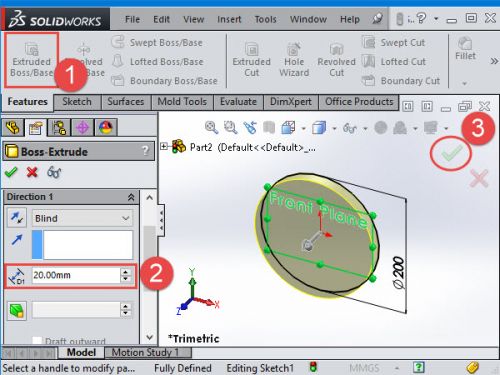This screenshot has width=500, height=375.
Task: Click the Previous View icon
Action: pos(250,127)
